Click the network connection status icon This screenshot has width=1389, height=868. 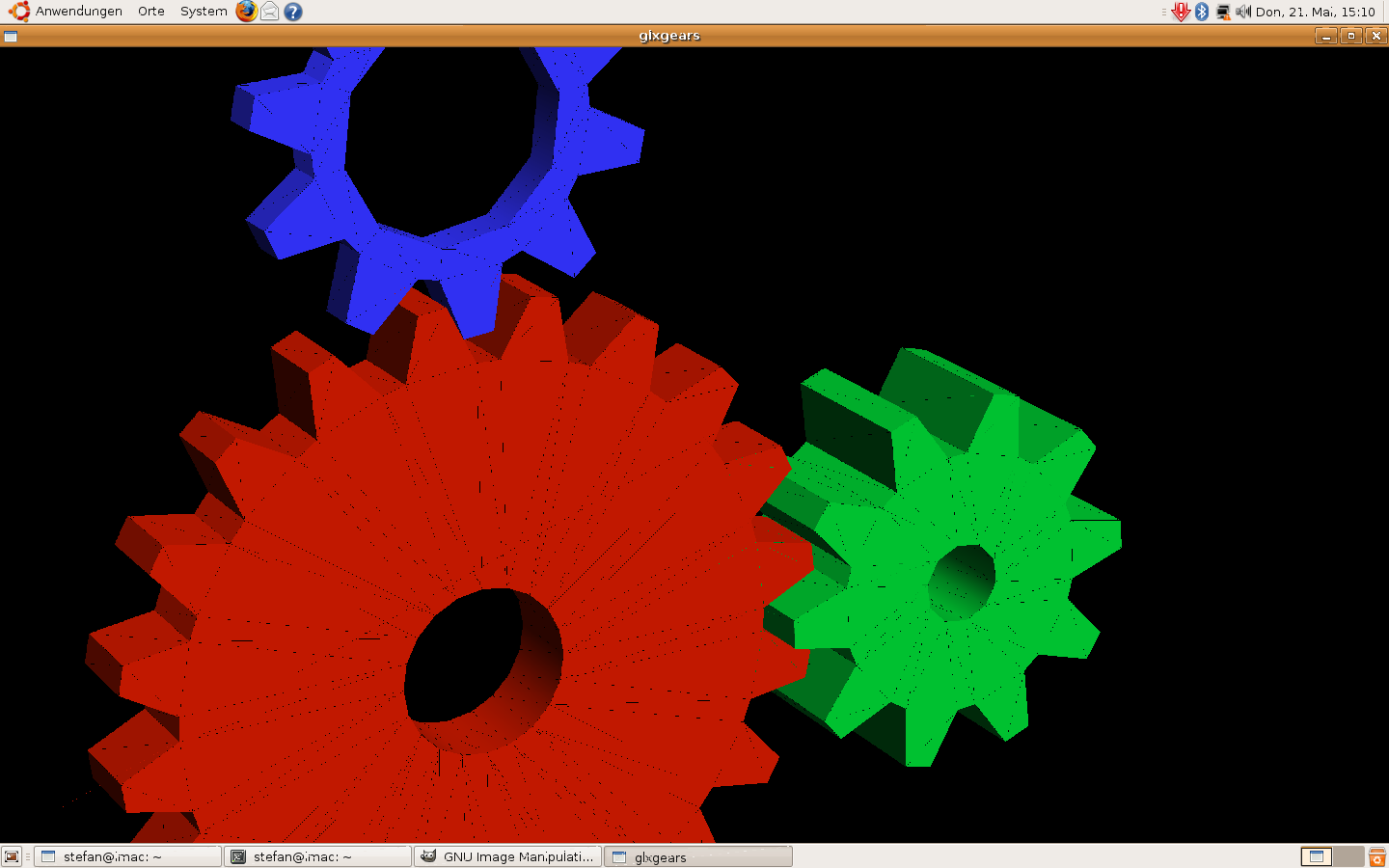coord(1223,12)
